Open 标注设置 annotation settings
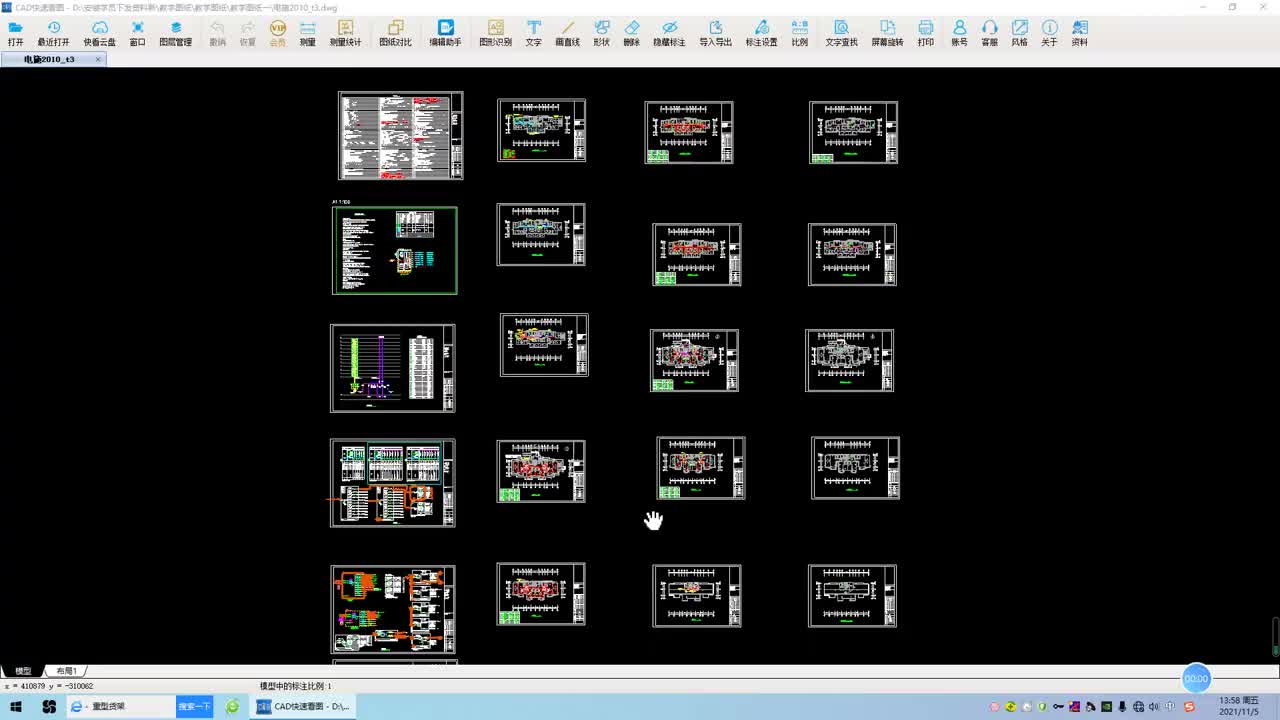1280x720 pixels. (761, 33)
